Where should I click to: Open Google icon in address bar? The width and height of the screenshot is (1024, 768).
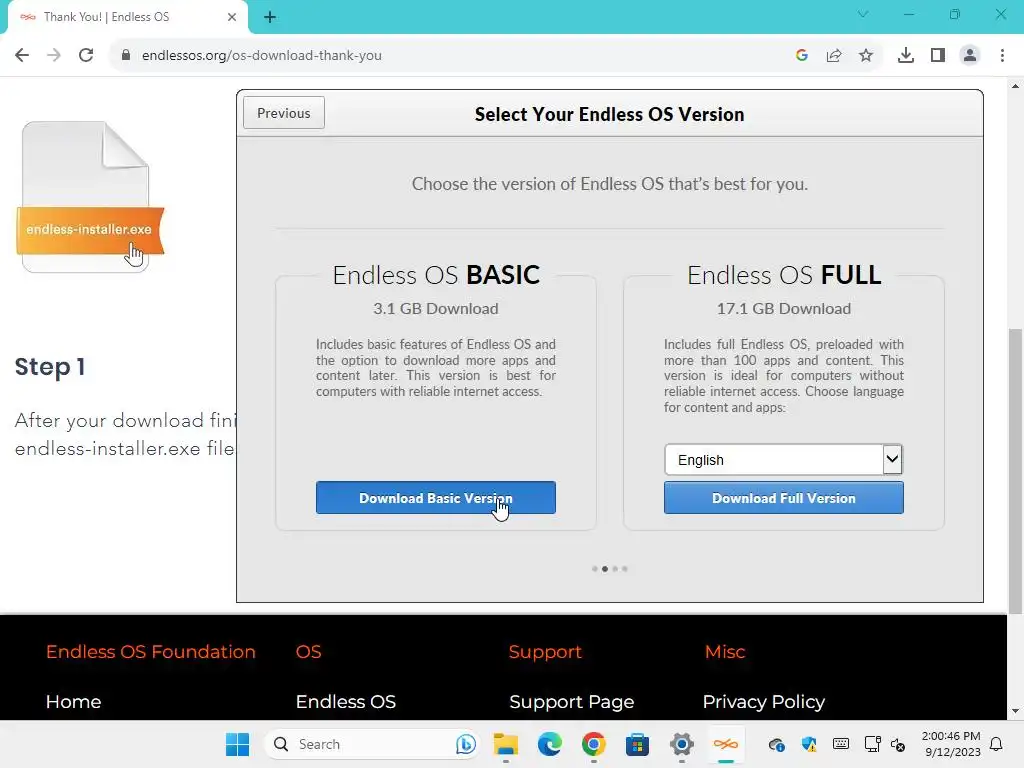coord(802,56)
